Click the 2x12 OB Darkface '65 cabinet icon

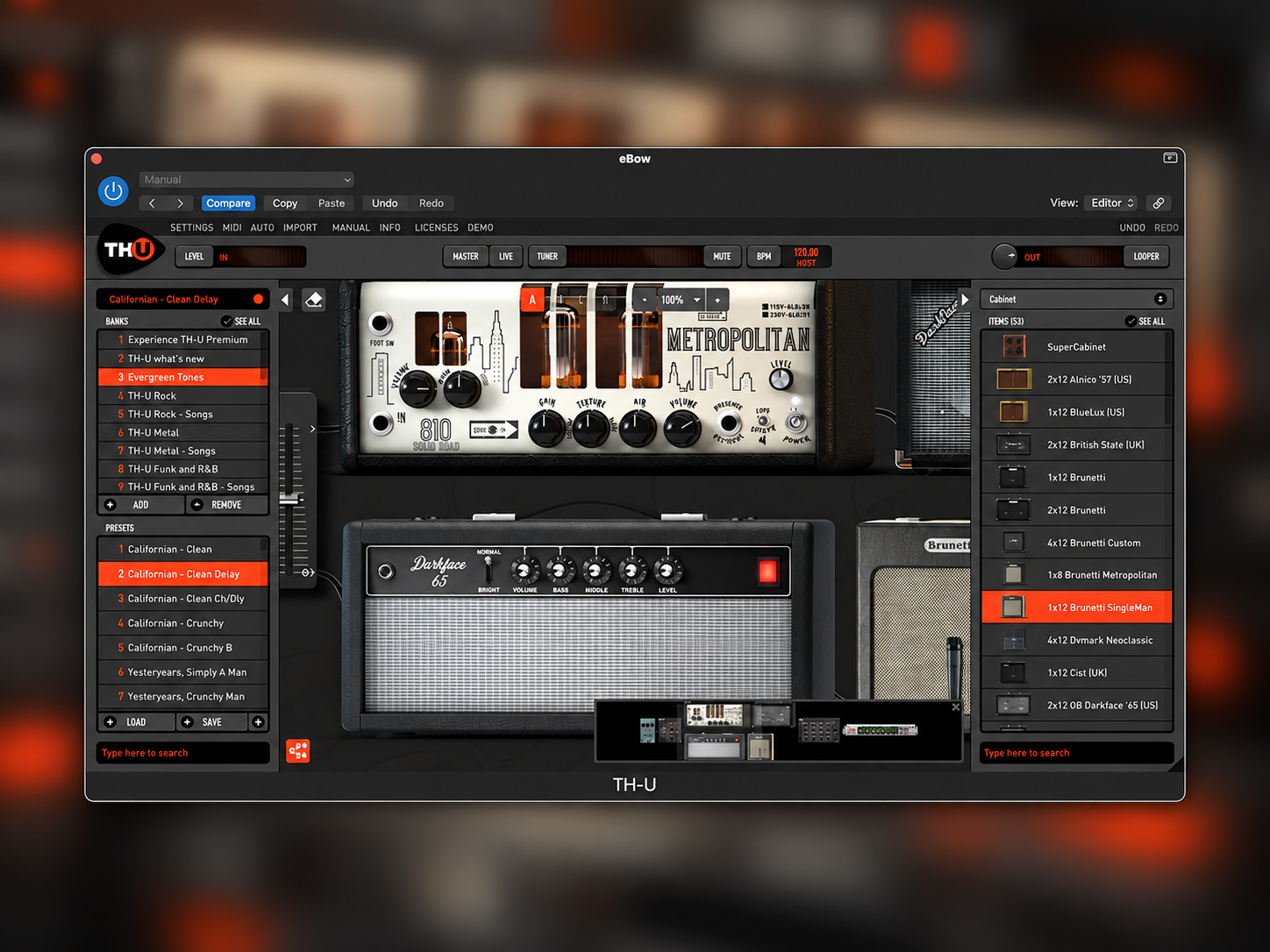click(1014, 706)
